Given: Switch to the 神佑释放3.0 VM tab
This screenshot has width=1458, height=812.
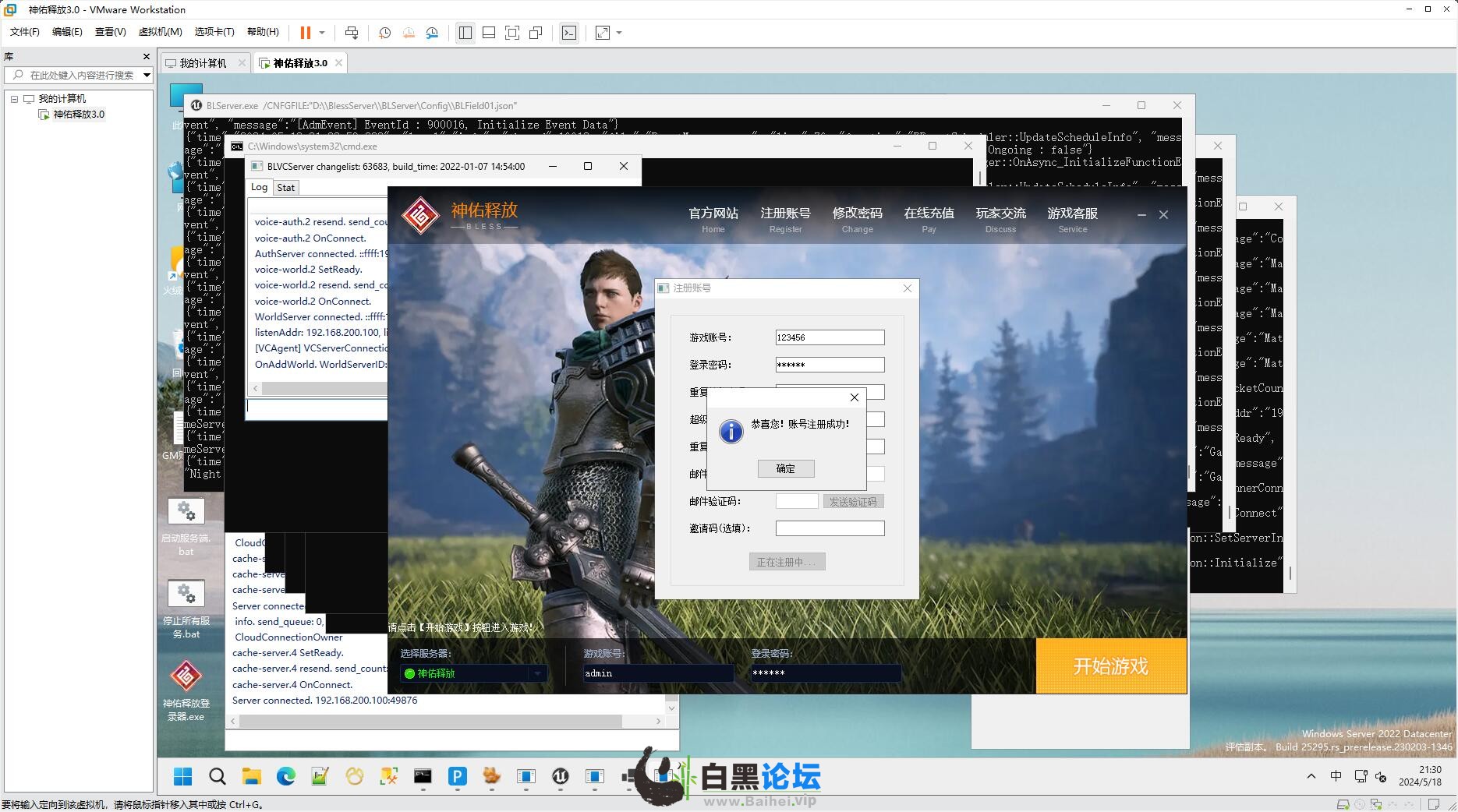Looking at the screenshot, I should 300,63.
